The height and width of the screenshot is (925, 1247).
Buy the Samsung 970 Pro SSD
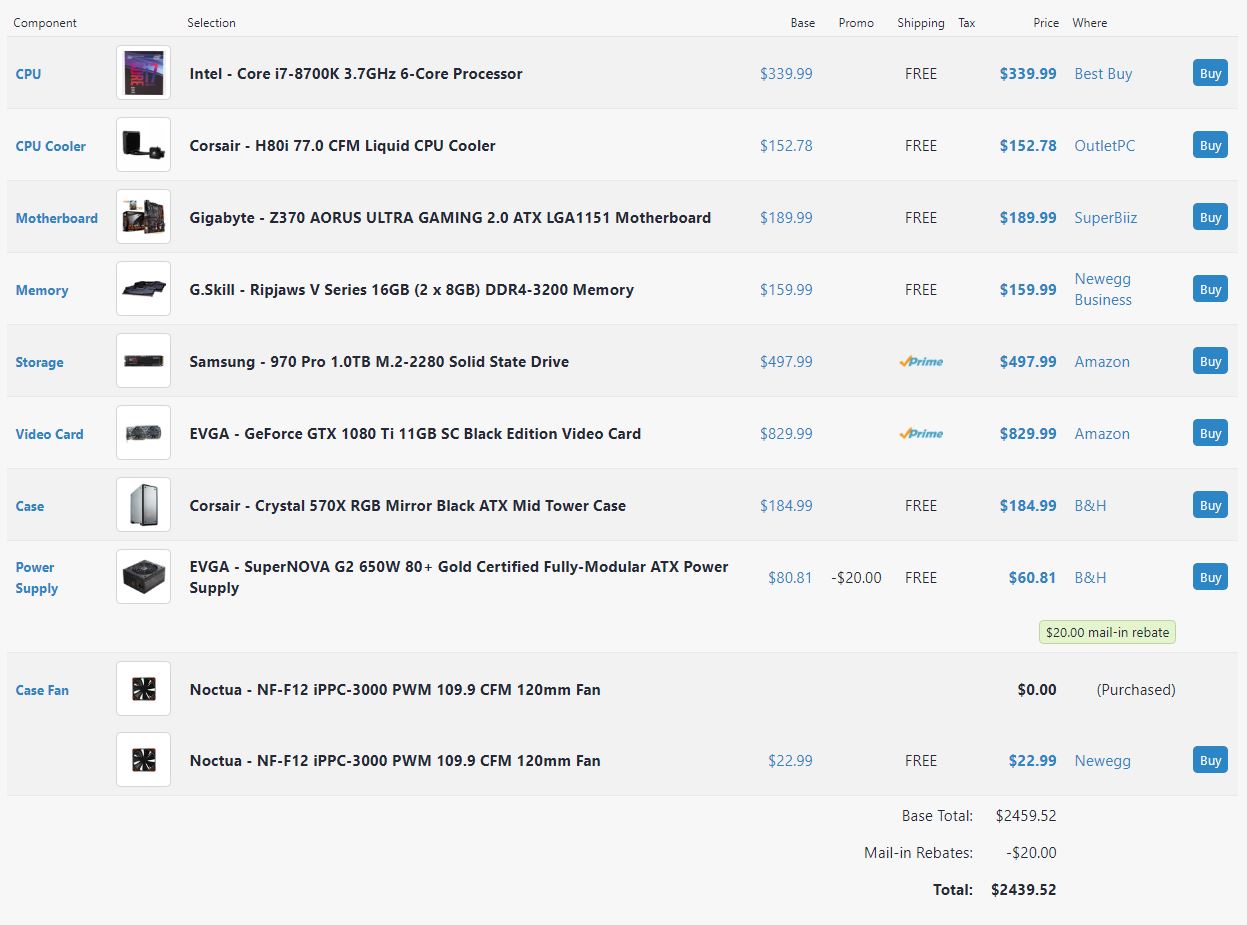click(x=1210, y=361)
